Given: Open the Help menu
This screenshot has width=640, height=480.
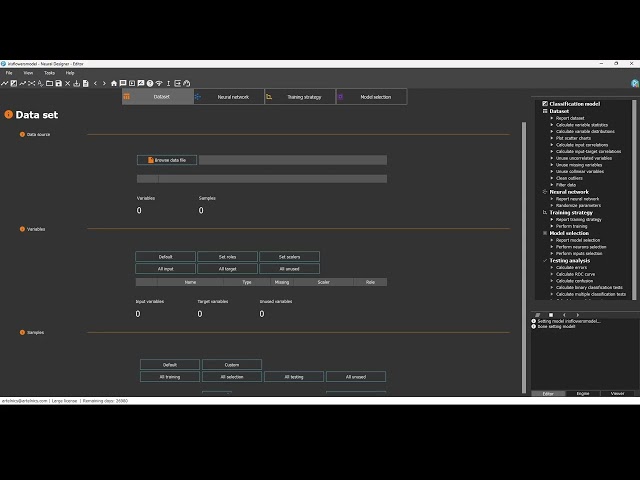Looking at the screenshot, I should [70, 73].
